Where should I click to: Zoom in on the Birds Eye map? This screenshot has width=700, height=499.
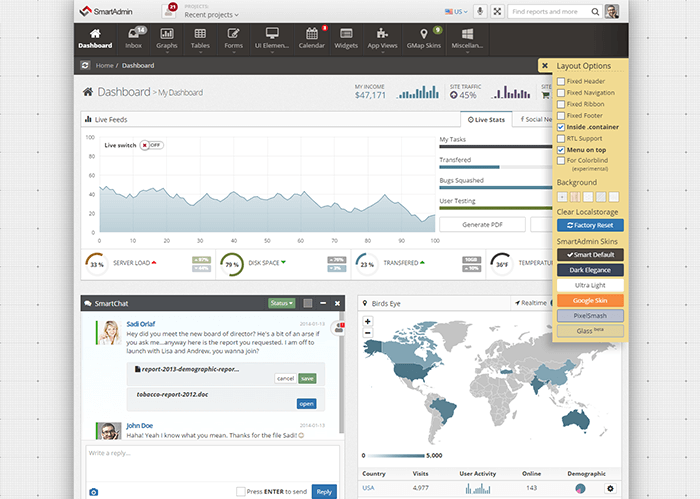[x=369, y=321]
